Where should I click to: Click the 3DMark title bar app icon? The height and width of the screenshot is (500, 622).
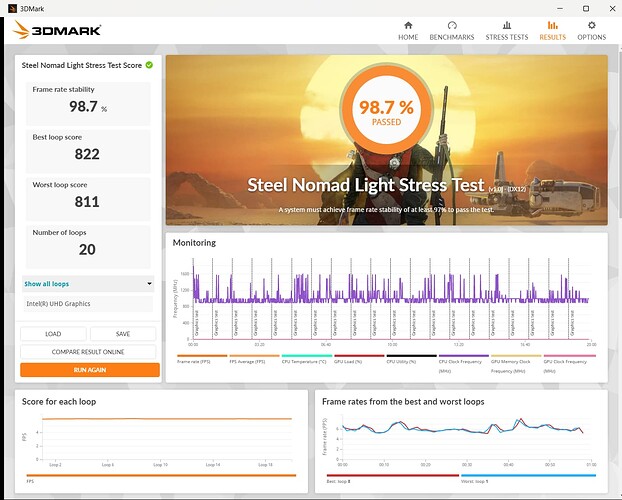[x=12, y=8]
